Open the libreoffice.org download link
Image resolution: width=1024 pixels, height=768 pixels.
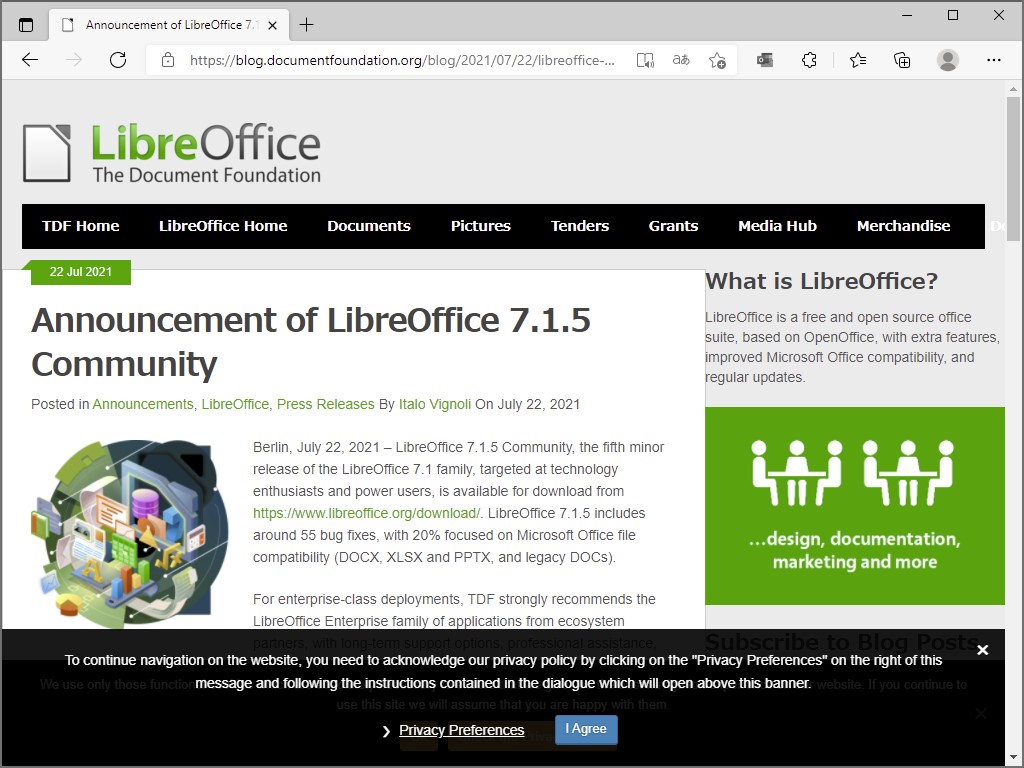[x=365, y=513]
